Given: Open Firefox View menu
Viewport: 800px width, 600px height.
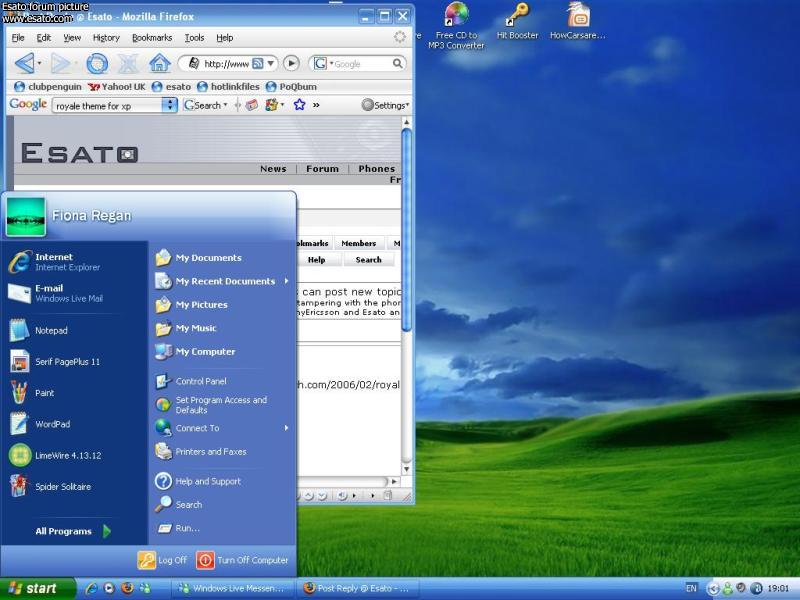Looking at the screenshot, I should (72, 37).
